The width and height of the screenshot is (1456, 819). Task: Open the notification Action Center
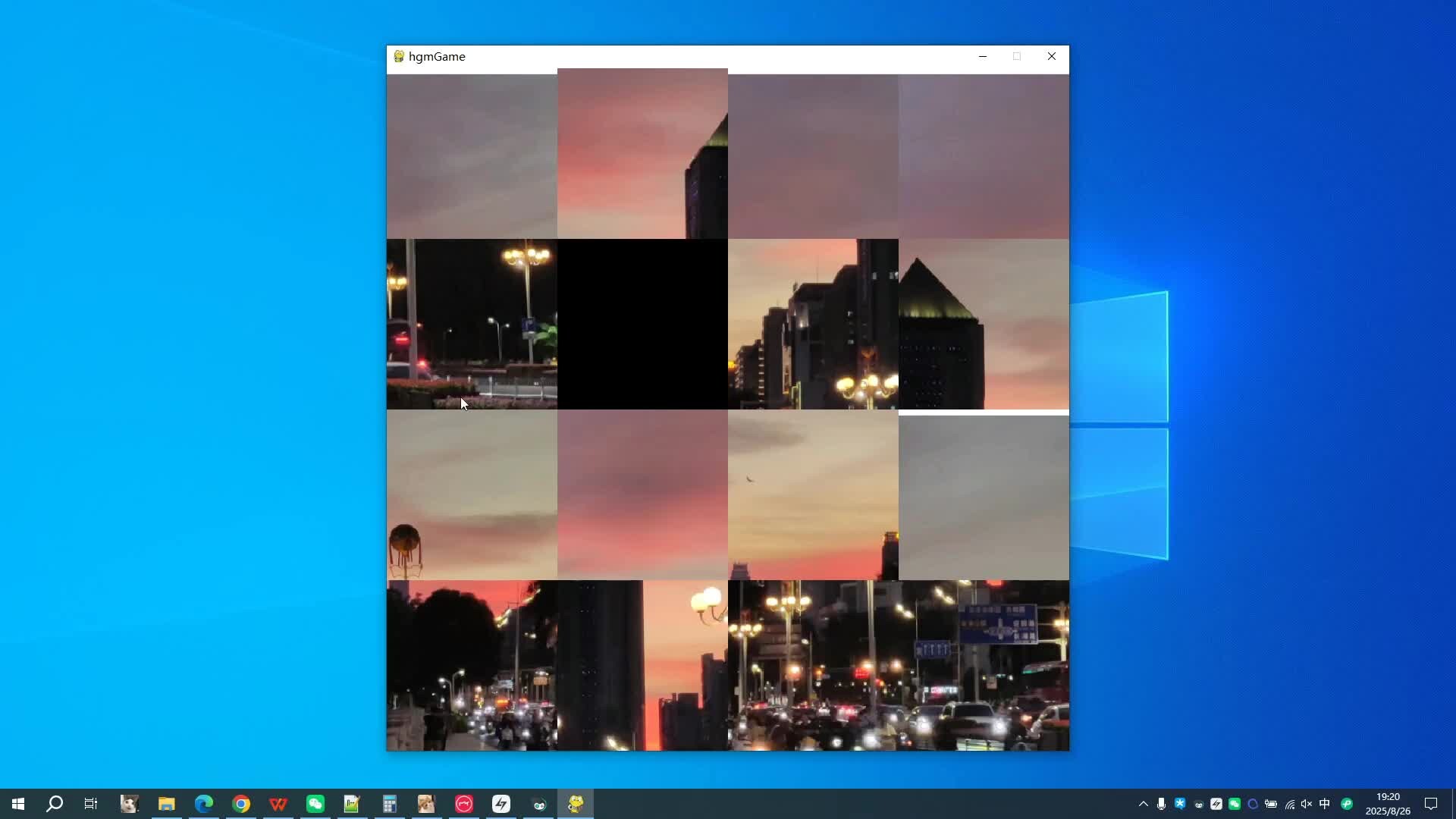(1431, 804)
